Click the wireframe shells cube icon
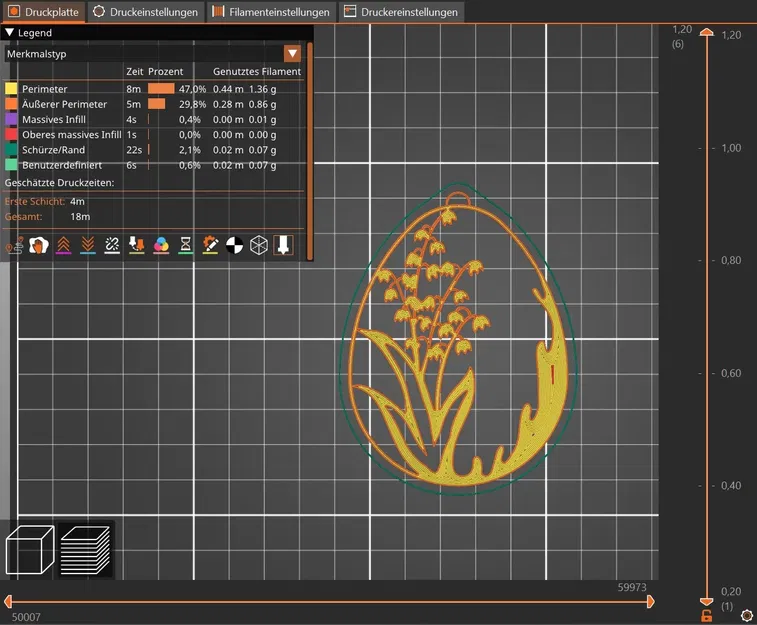 tap(259, 245)
